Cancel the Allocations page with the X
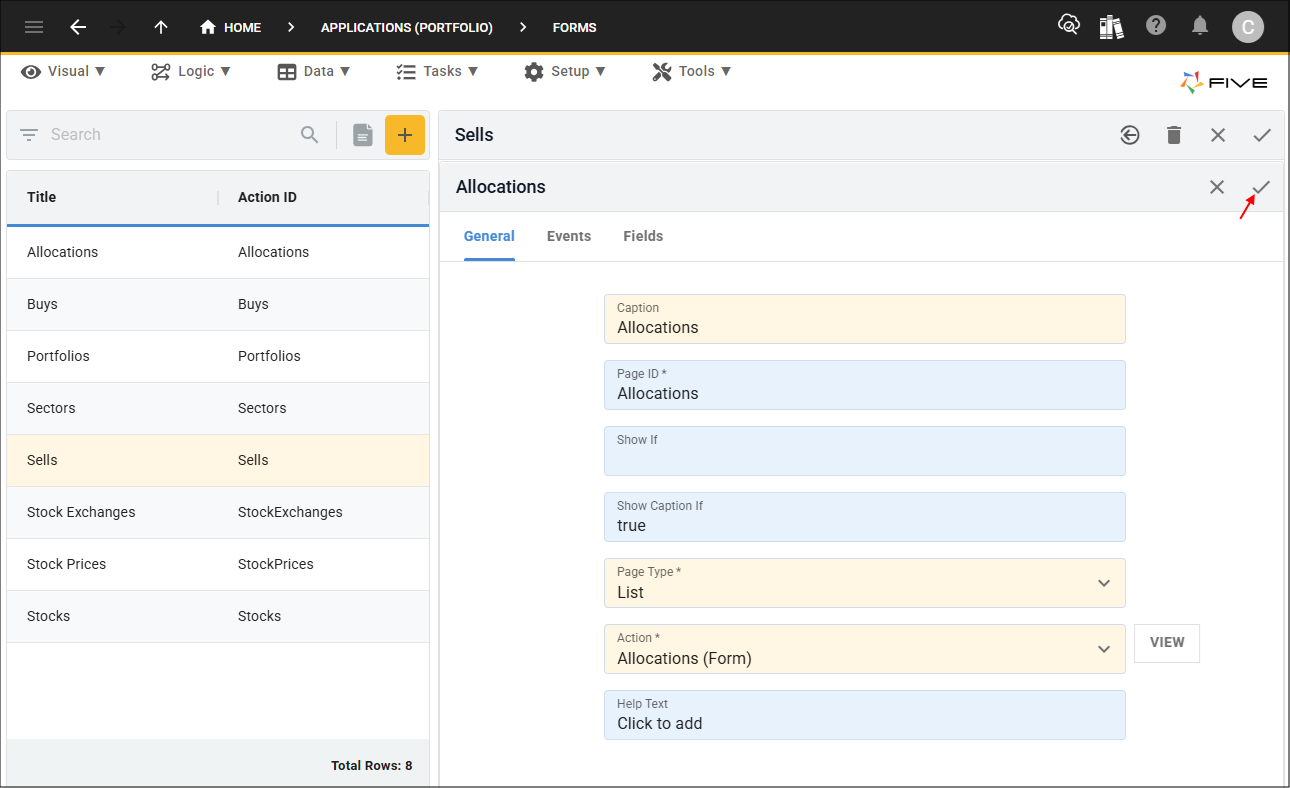Image resolution: width=1290 pixels, height=788 pixels. click(1217, 187)
